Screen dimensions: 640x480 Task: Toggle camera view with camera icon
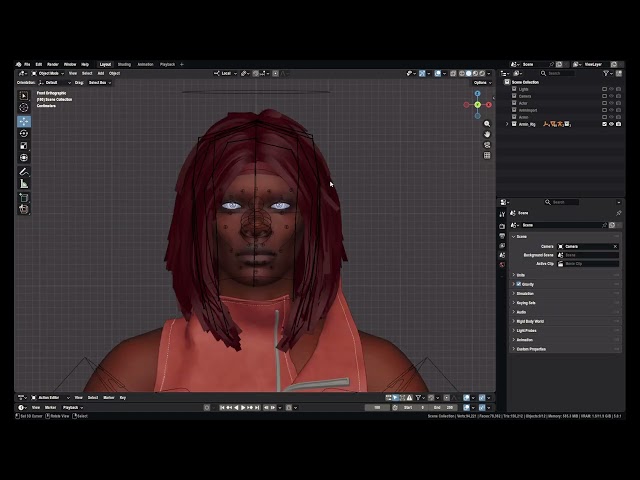click(487, 145)
